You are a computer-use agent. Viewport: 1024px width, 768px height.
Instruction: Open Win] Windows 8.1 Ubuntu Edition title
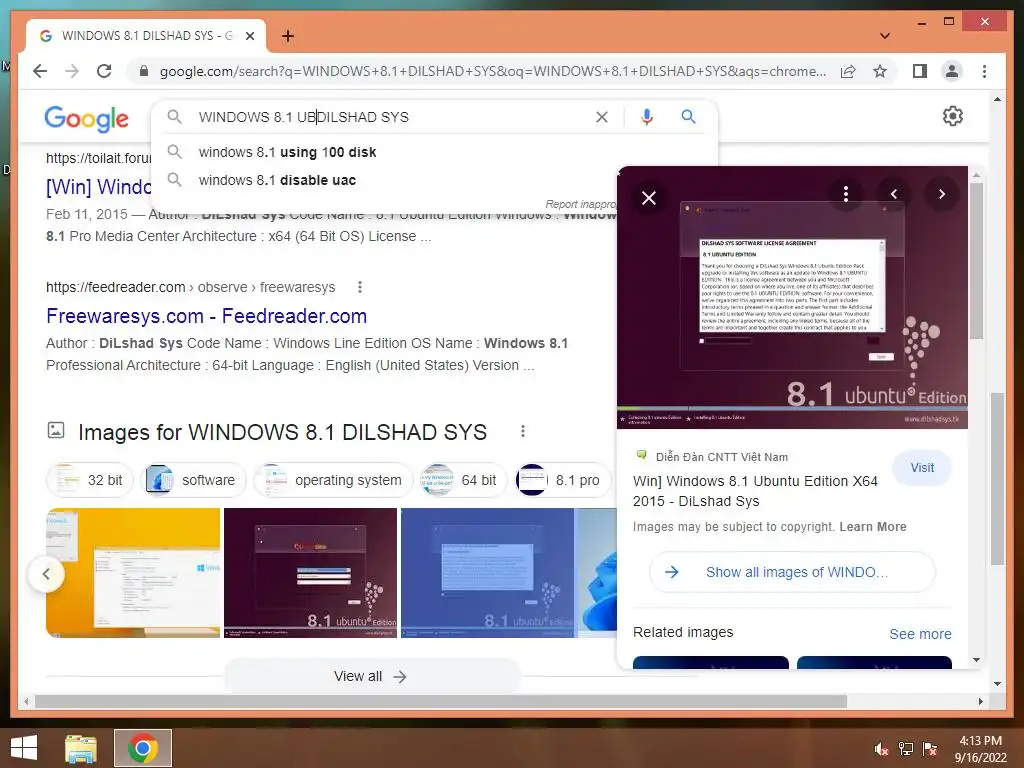755,491
